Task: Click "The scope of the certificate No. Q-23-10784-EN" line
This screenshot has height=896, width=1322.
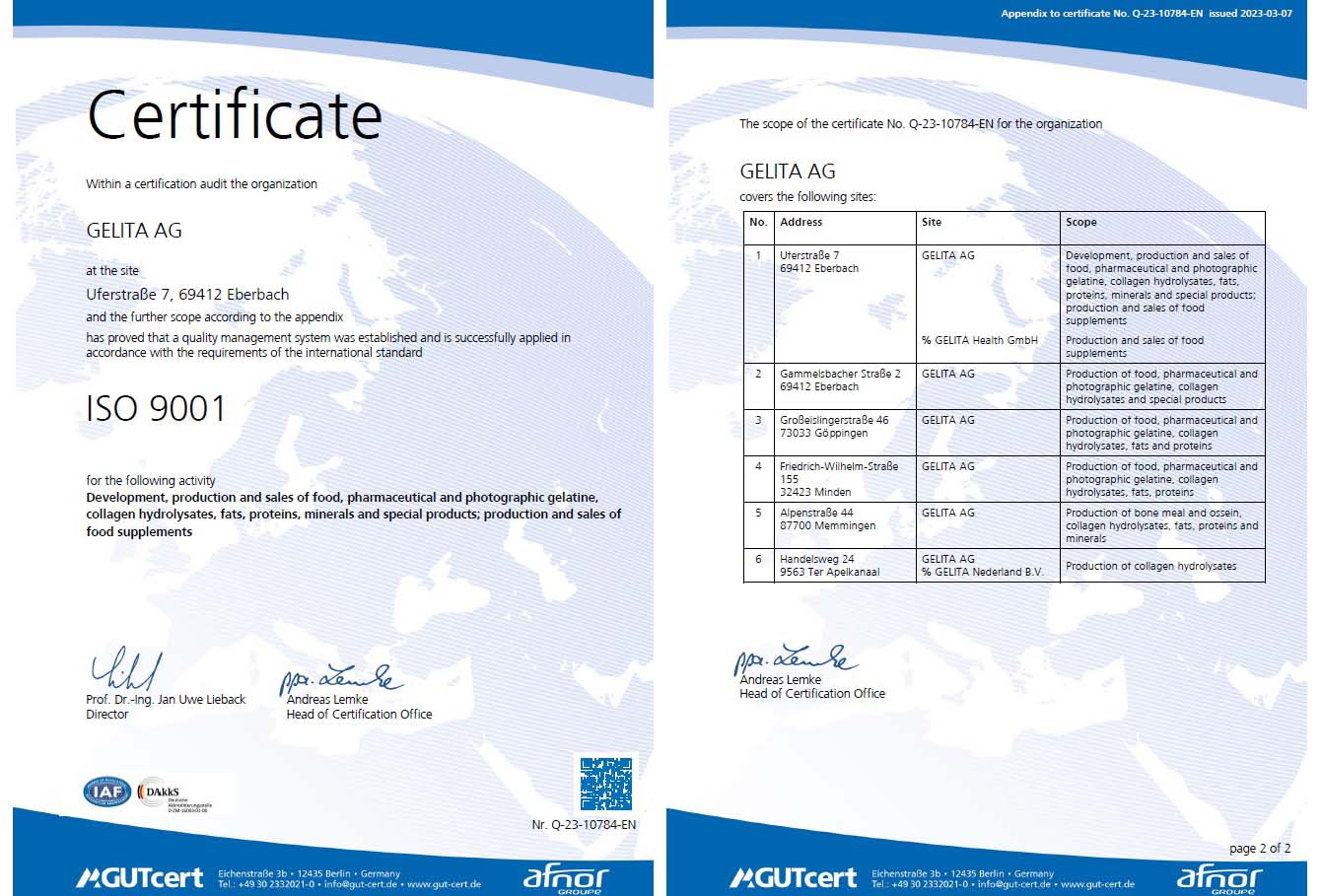Action: coord(921,123)
